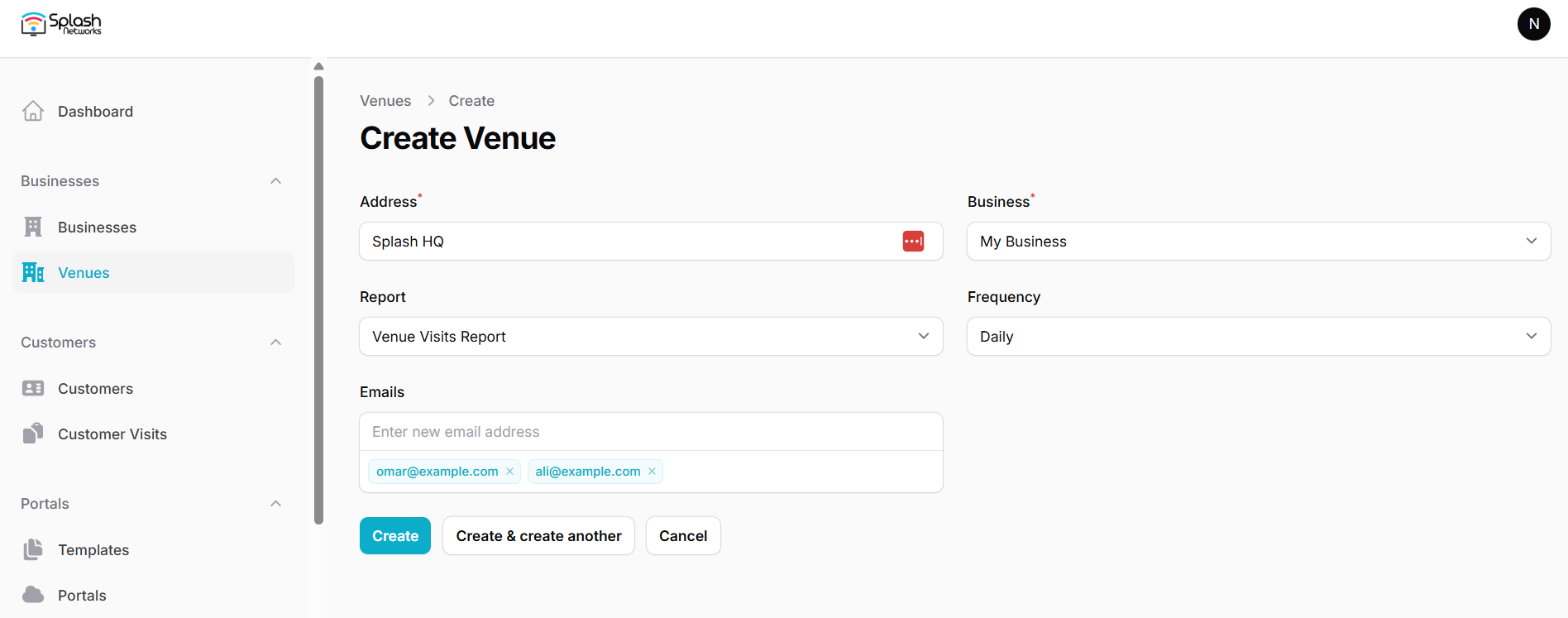Click the Create button
Image resolution: width=1568 pixels, height=618 pixels.
[x=395, y=536]
